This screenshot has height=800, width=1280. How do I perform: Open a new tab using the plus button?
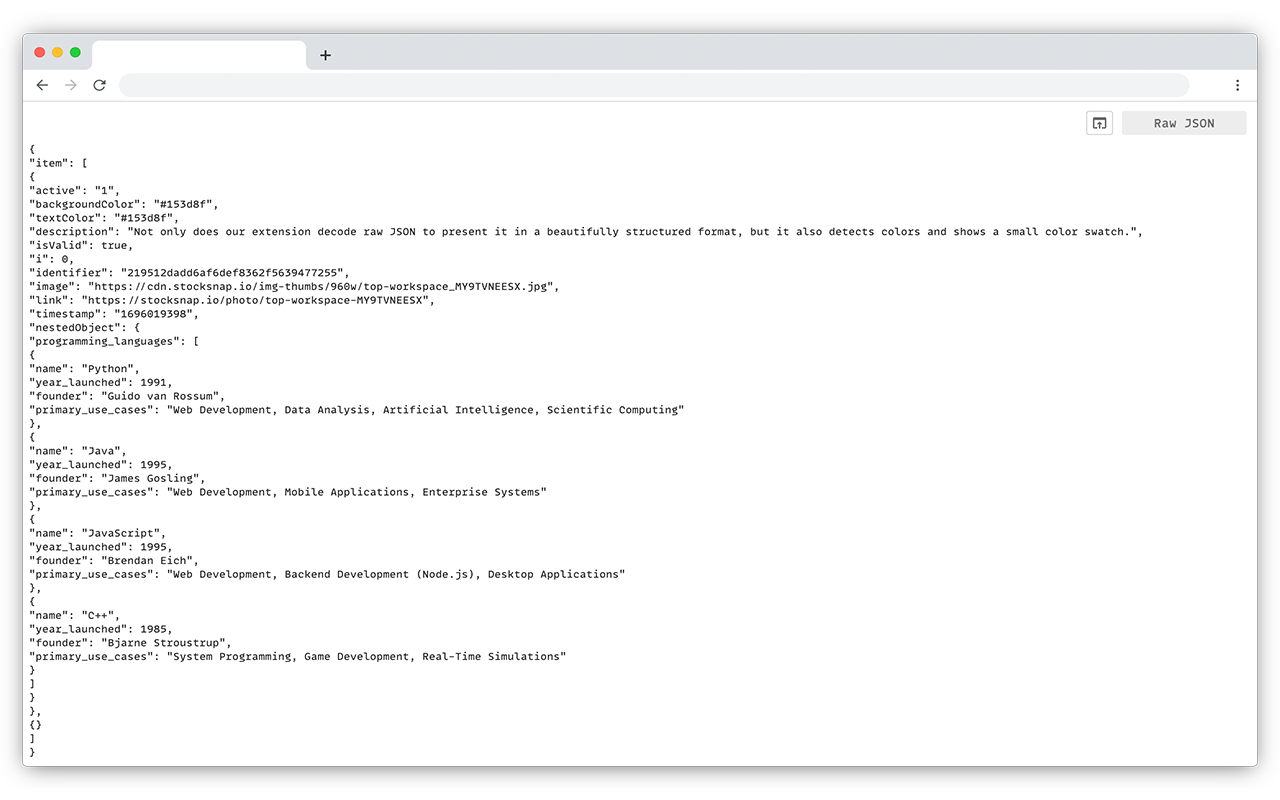(x=325, y=56)
